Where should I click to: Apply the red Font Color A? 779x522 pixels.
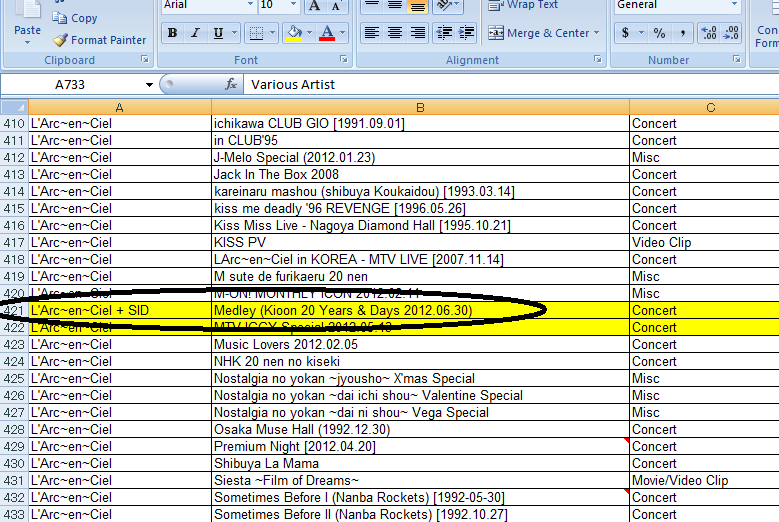coord(326,33)
